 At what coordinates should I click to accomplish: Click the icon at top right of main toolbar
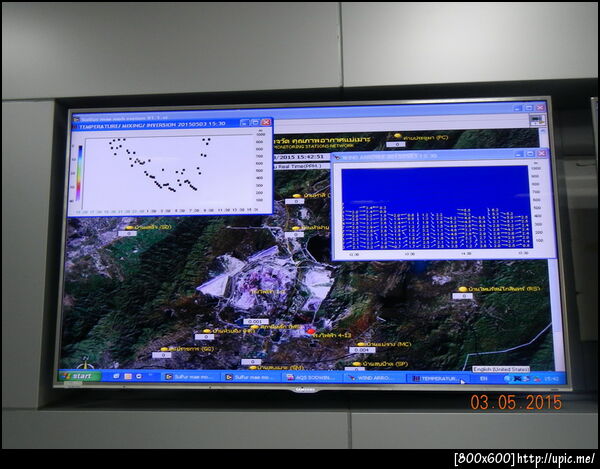pyautogui.click(x=536, y=120)
